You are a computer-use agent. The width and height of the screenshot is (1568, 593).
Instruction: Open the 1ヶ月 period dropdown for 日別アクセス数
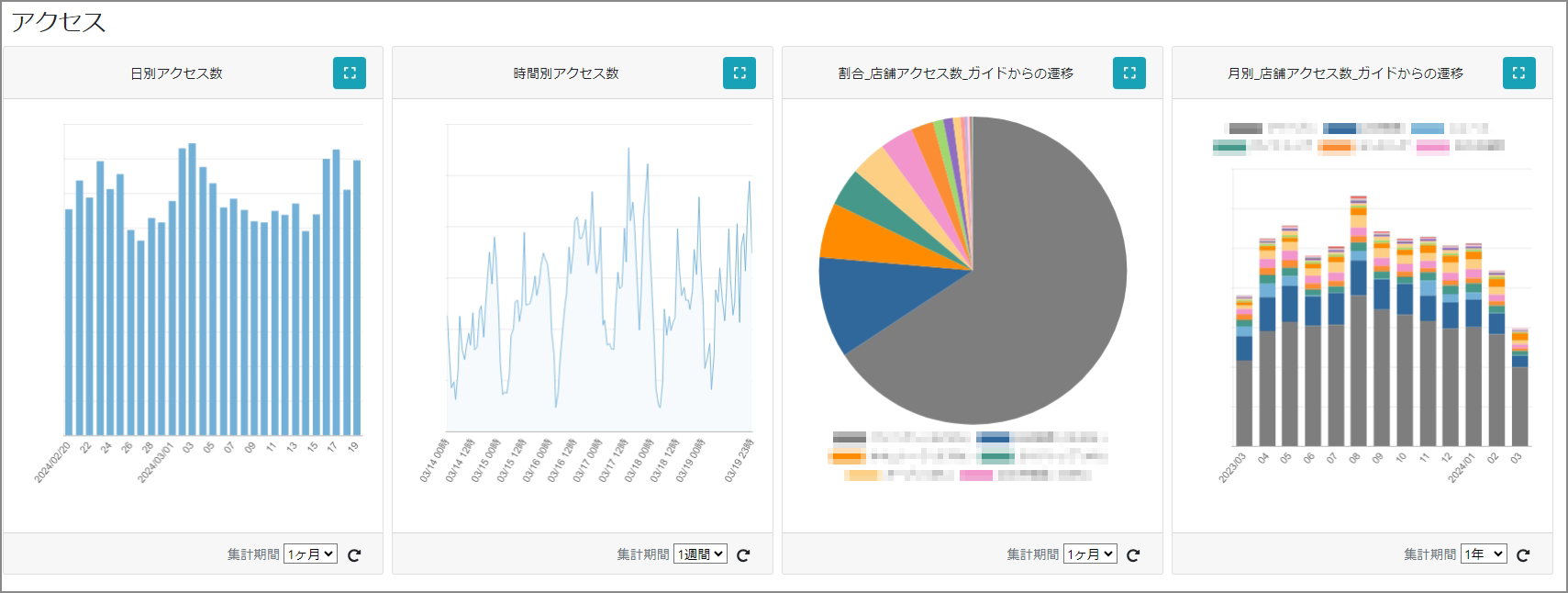310,554
